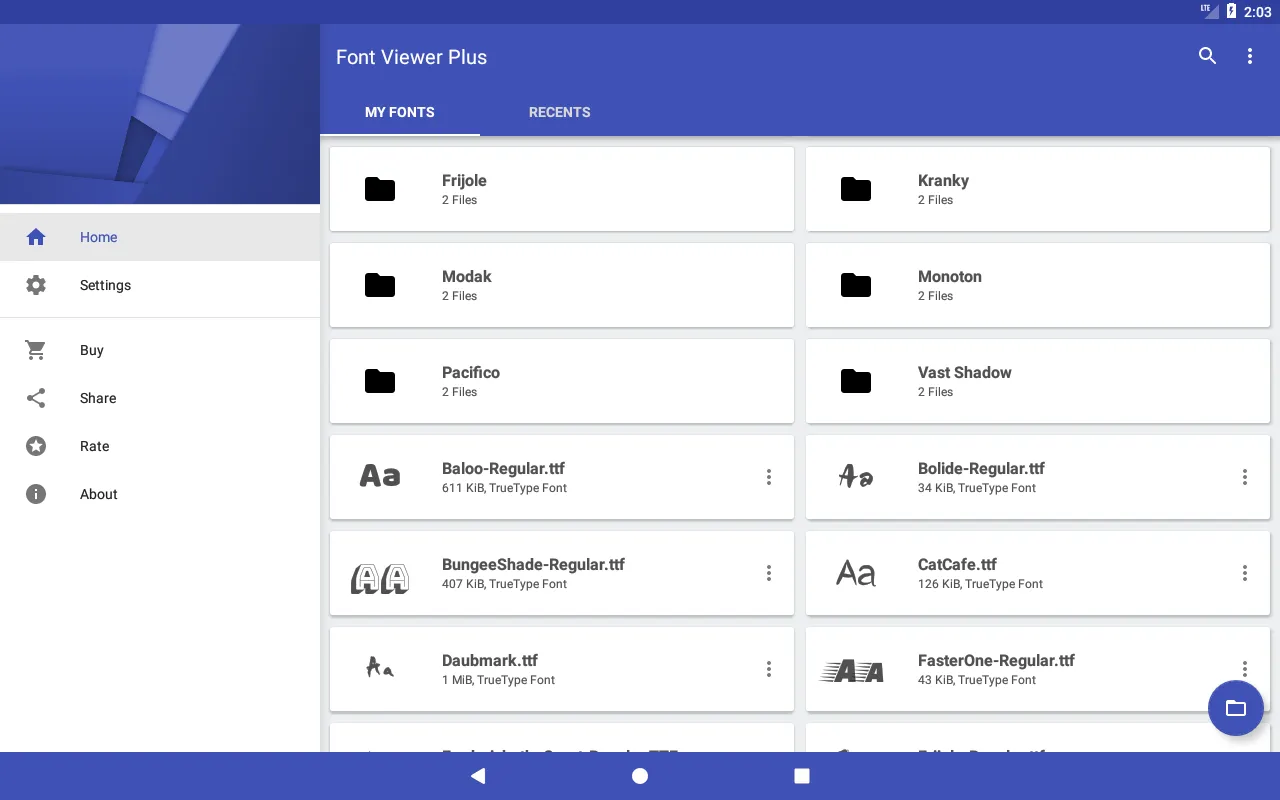Screen dimensions: 1280x800
Task: Click "611 KiB, TrueType Font" text
Action: (504, 488)
